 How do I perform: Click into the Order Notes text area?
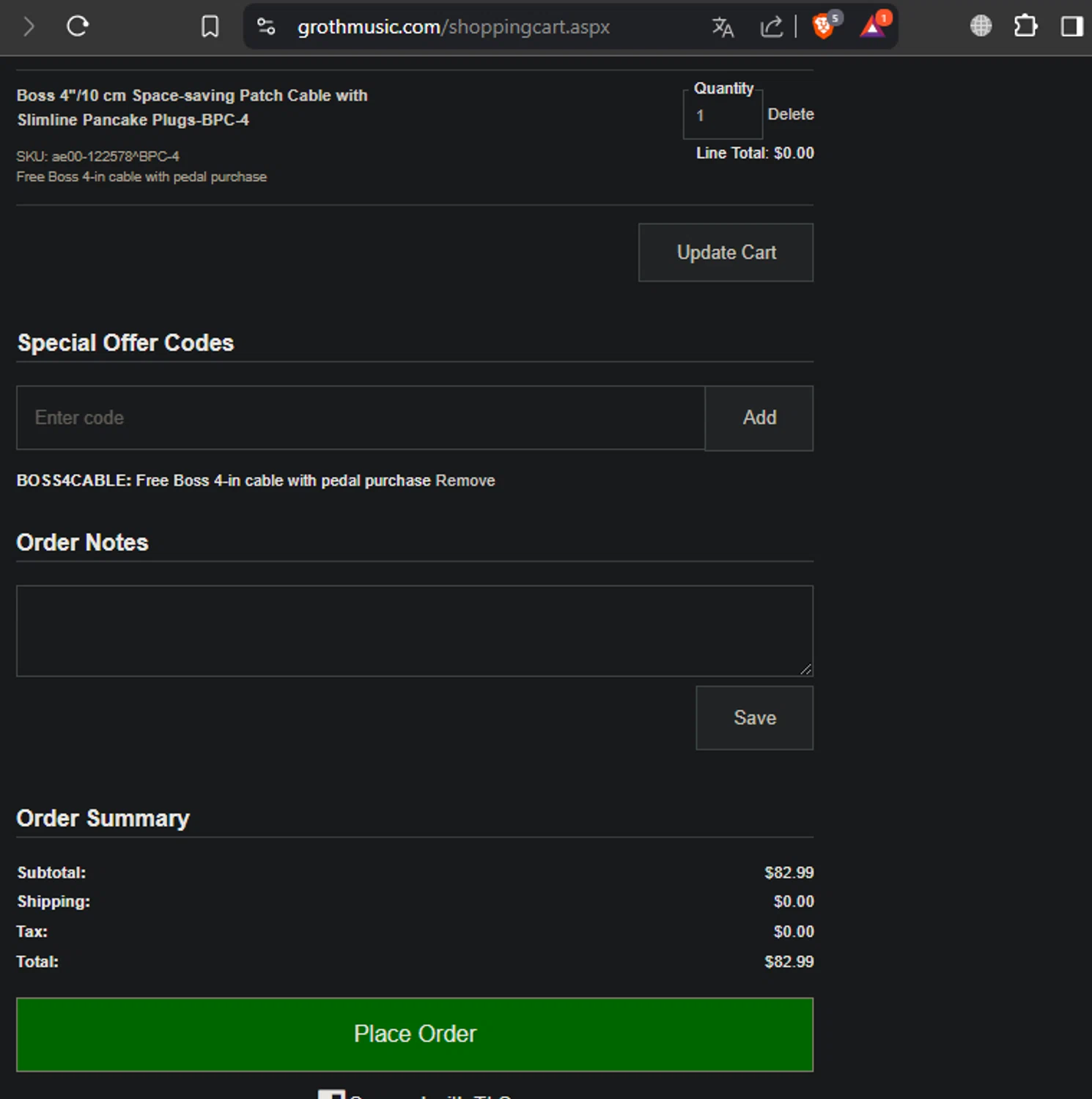tap(415, 631)
